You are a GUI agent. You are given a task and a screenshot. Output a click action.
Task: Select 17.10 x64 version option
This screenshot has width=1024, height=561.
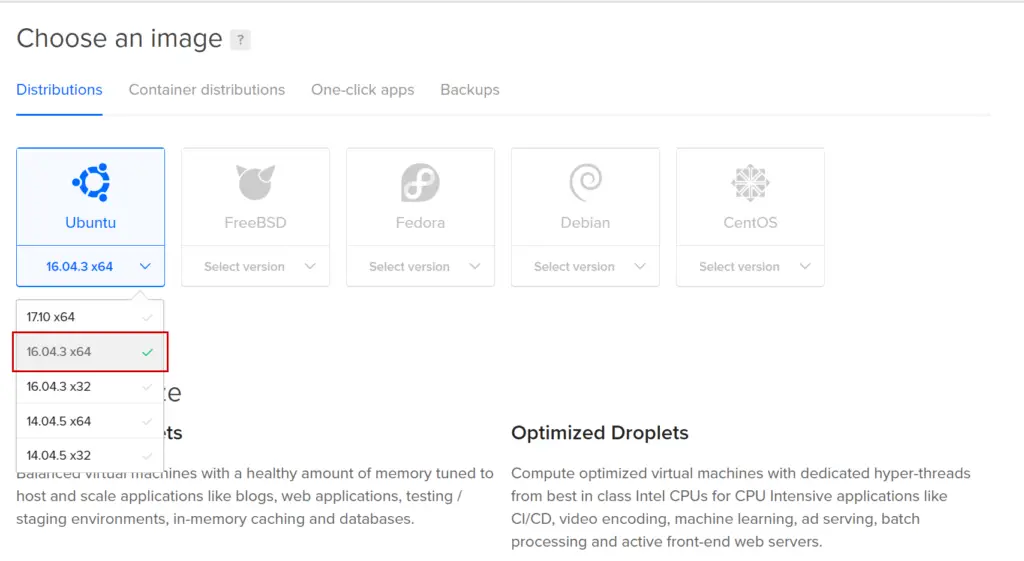[x=90, y=317]
